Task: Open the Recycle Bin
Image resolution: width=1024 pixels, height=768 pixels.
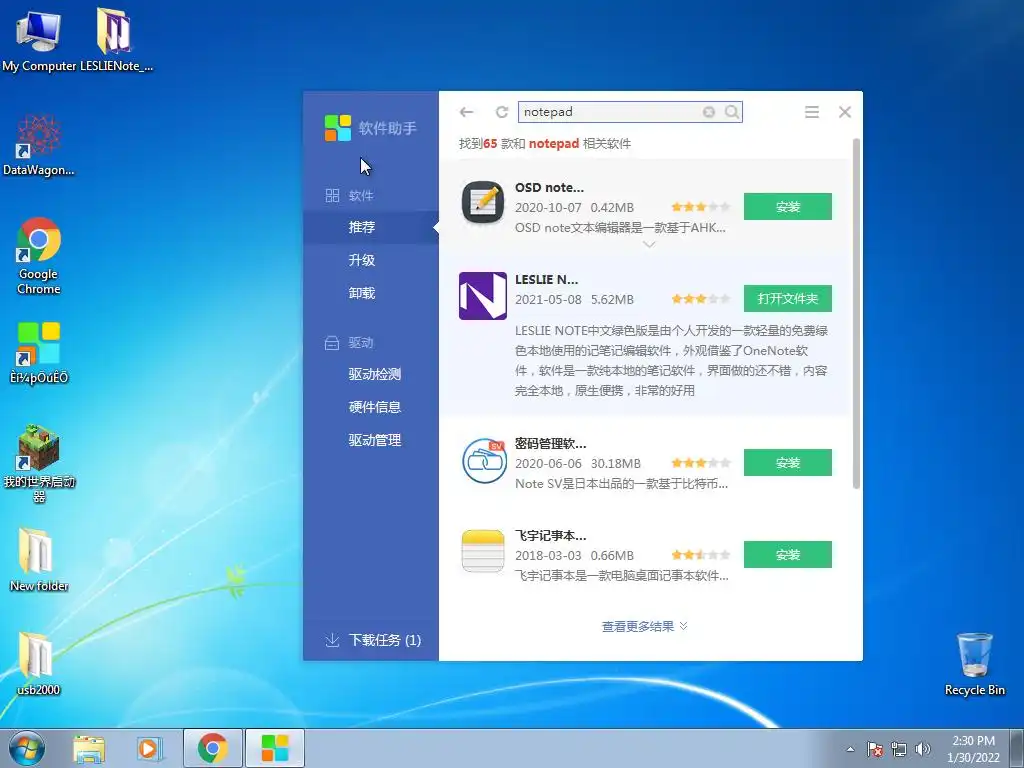Action: click(x=974, y=664)
